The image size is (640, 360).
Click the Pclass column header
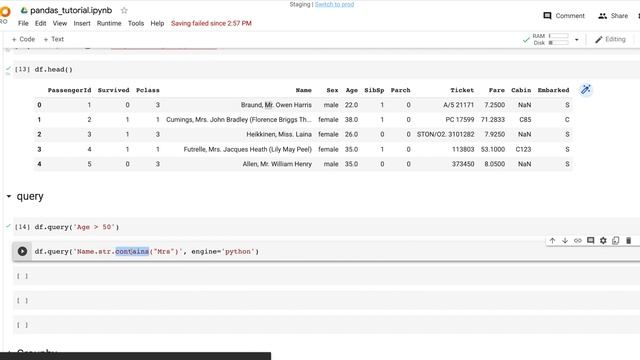pos(148,90)
